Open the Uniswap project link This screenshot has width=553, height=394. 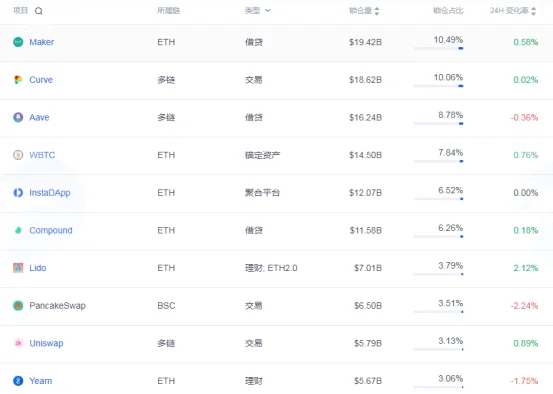pyautogui.click(x=46, y=343)
